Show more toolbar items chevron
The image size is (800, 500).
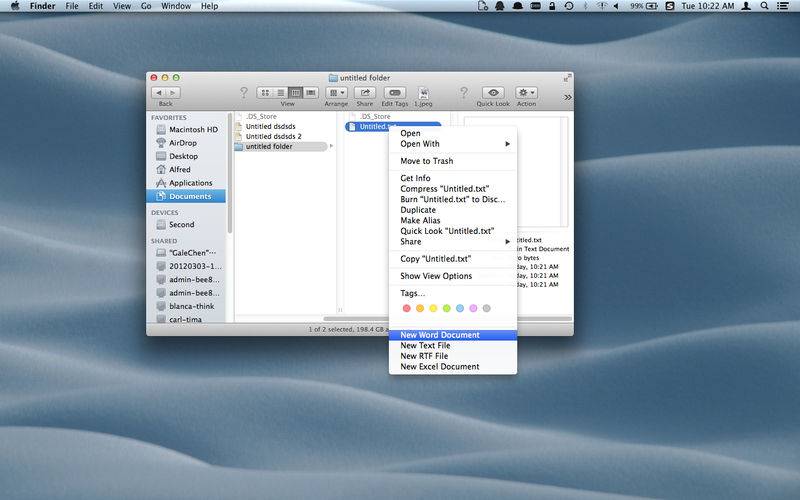click(568, 97)
